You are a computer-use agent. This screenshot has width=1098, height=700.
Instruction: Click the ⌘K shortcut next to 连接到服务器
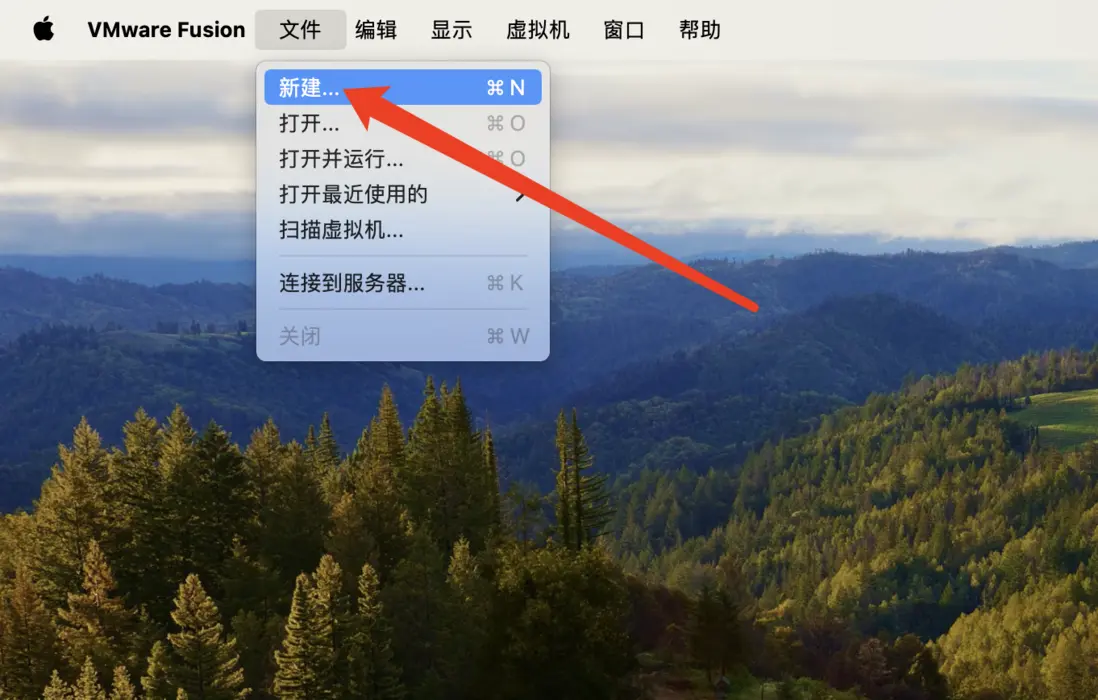pos(505,283)
